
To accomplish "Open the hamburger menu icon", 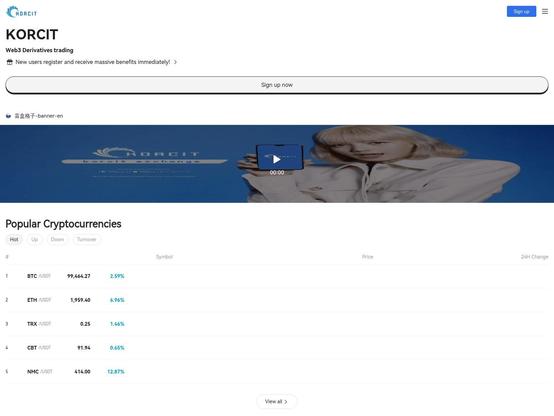I will click(545, 12).
